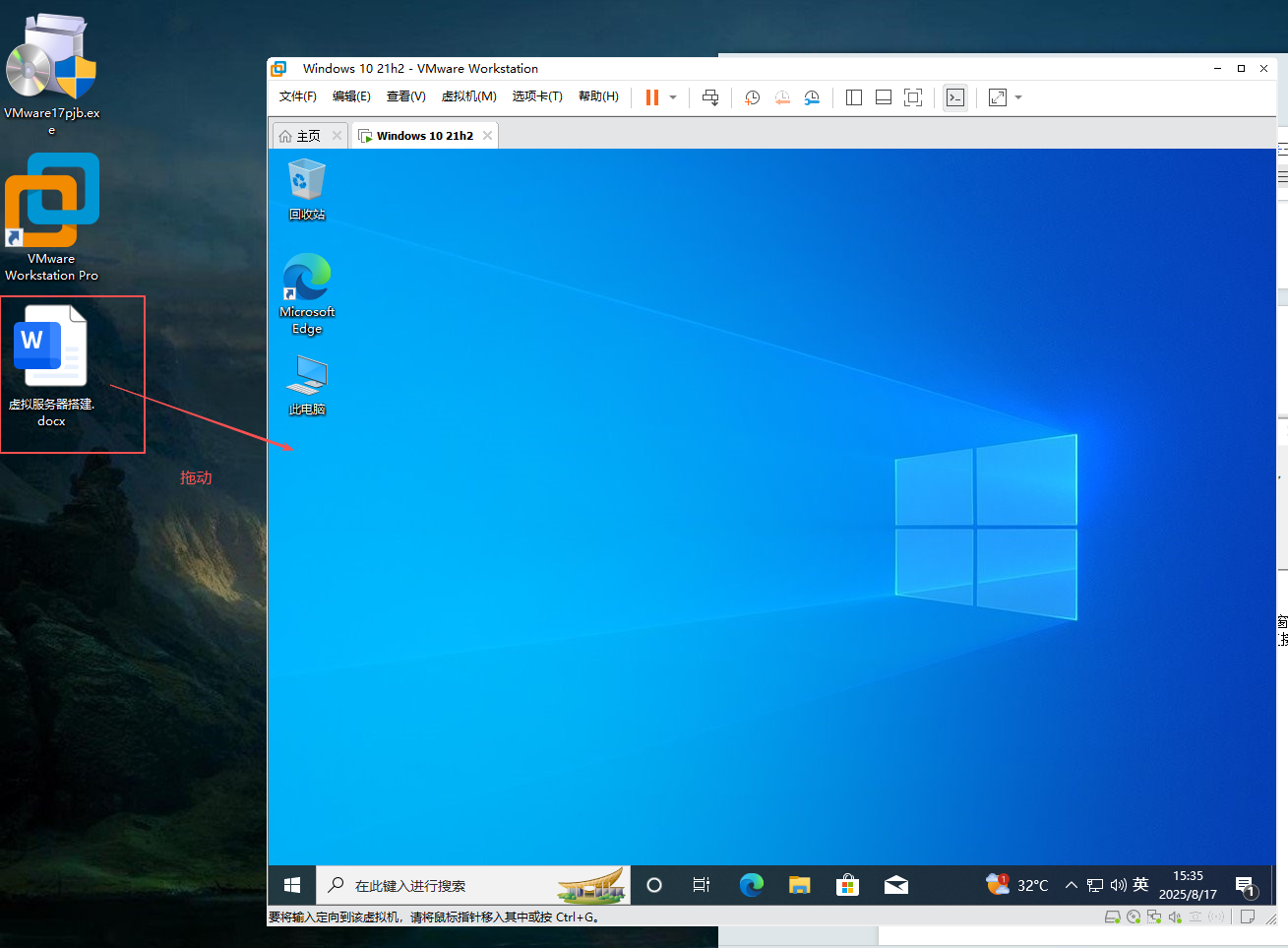Click the CD/DVD device icon in VMware's status bar
1288x948 pixels.
pos(1133,916)
